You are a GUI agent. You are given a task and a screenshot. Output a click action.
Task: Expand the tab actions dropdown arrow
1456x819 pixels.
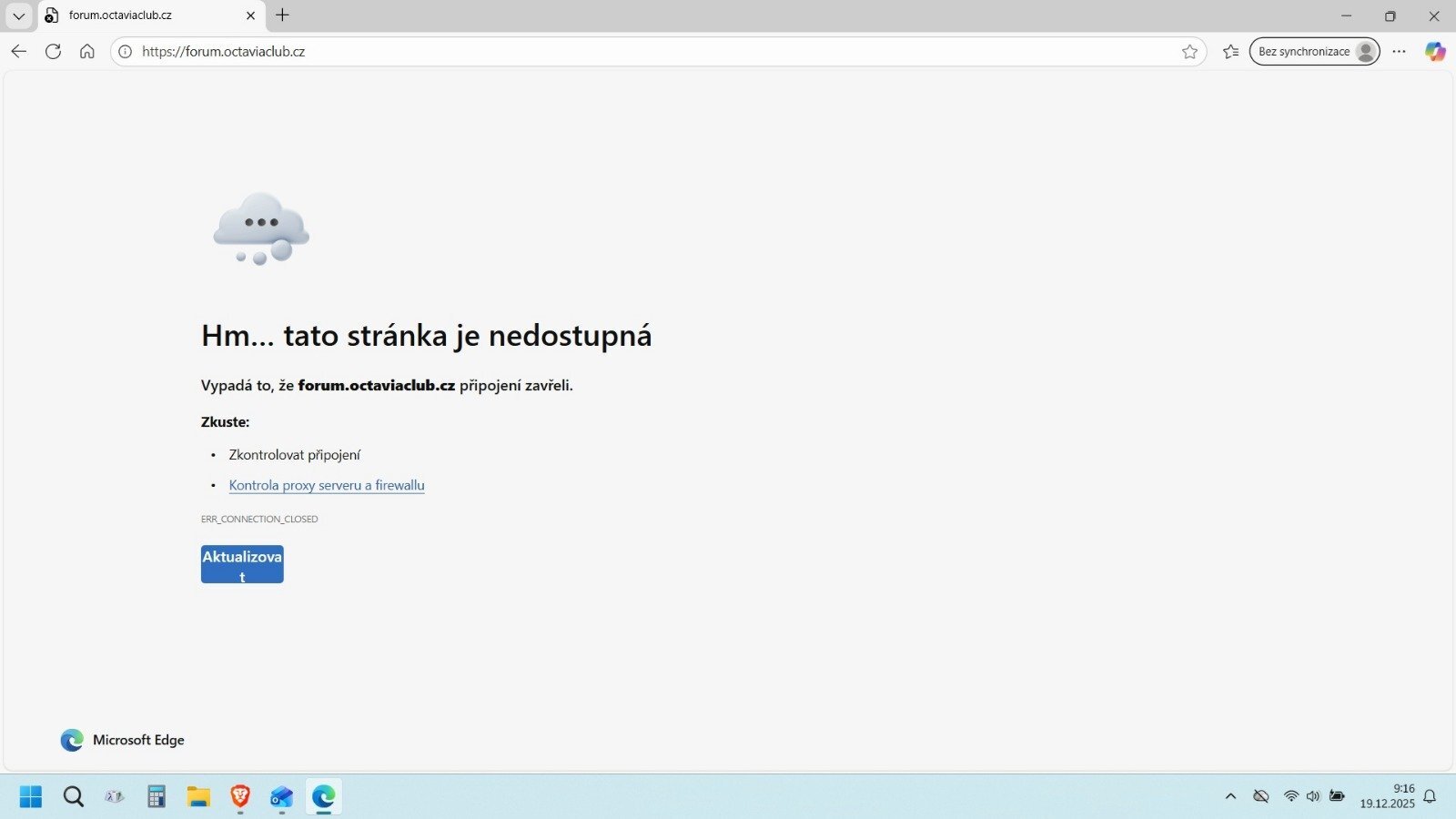(19, 15)
